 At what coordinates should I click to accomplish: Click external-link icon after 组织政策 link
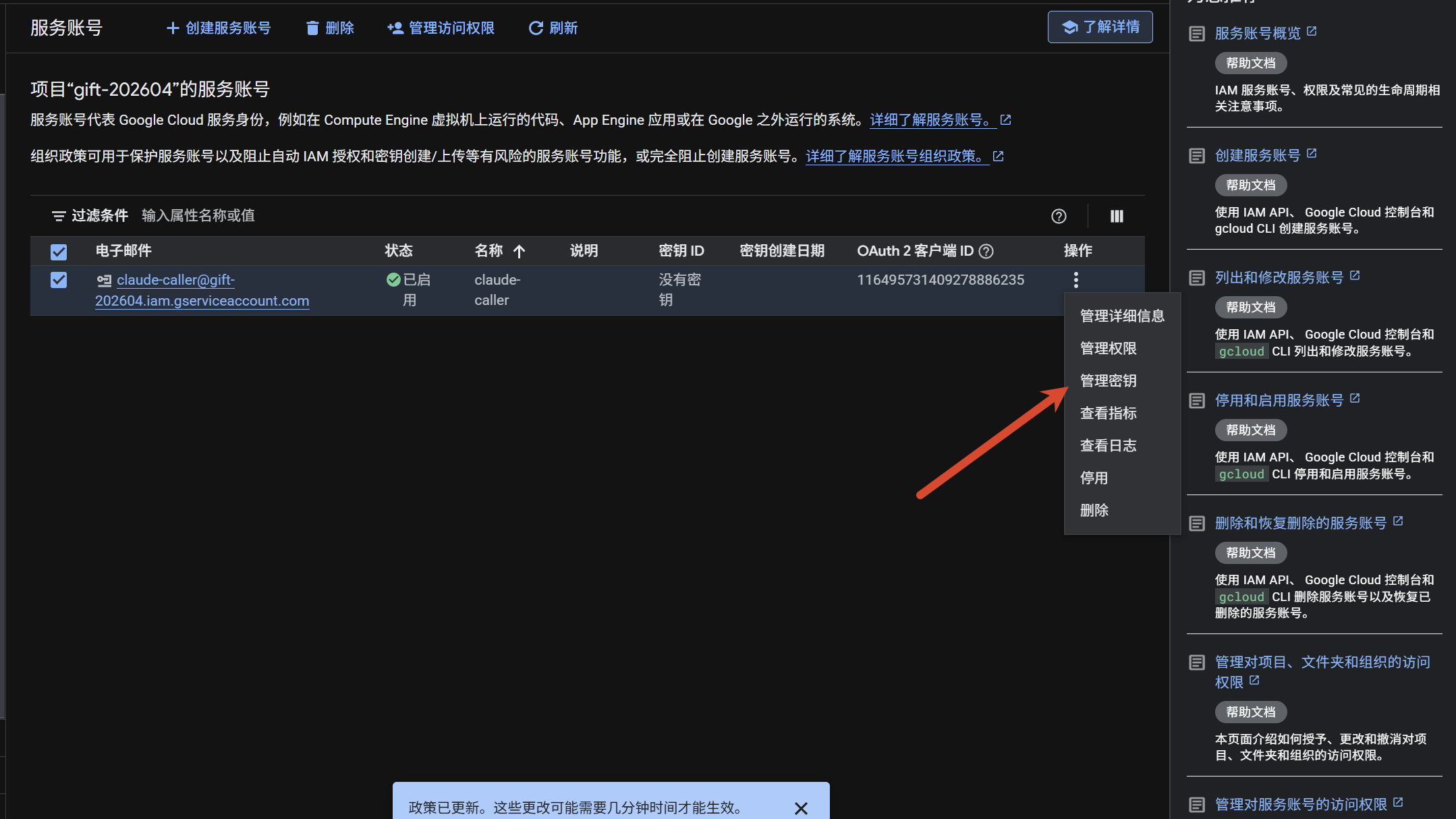coord(999,156)
